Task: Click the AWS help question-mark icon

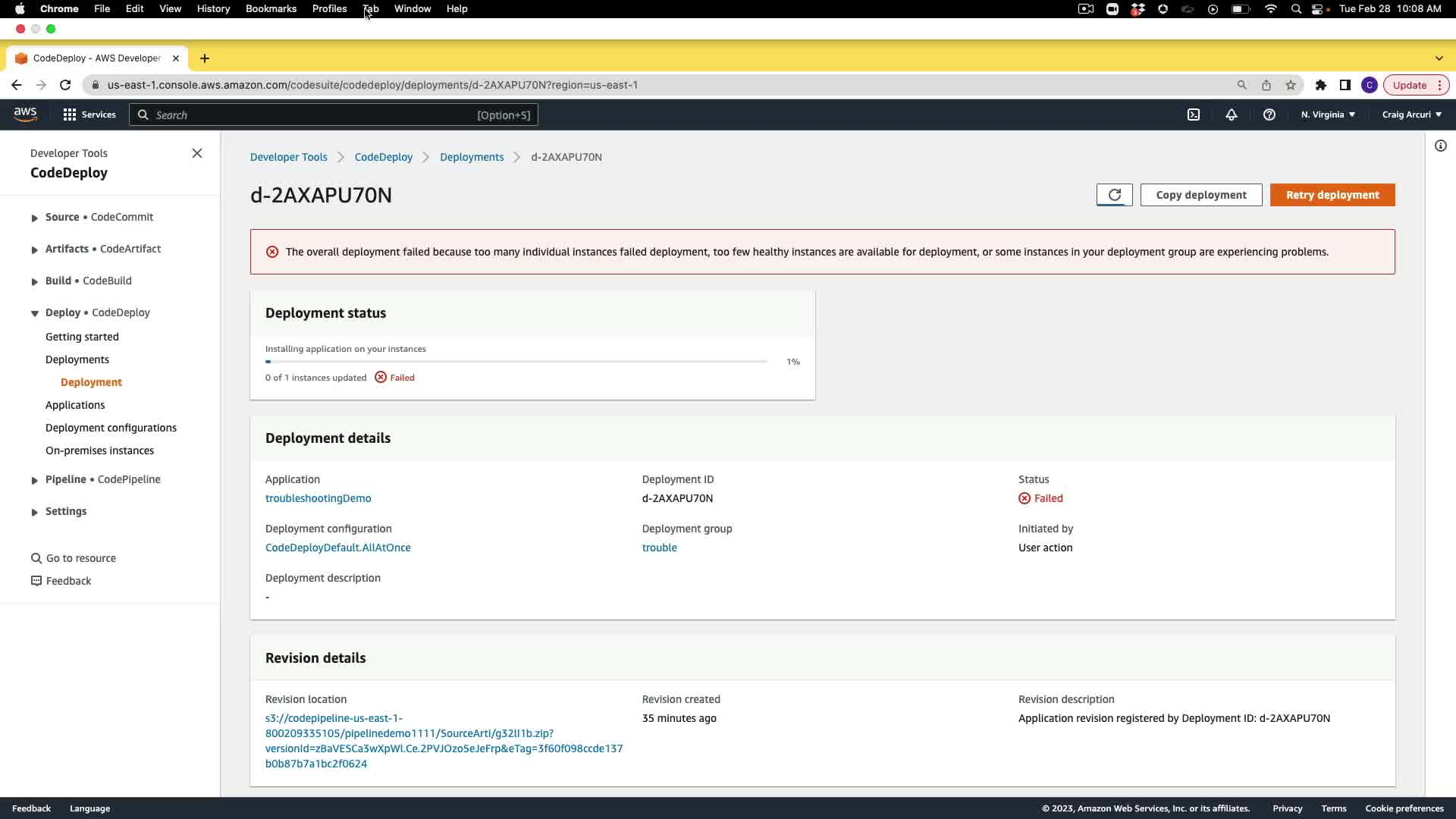Action: click(1269, 115)
